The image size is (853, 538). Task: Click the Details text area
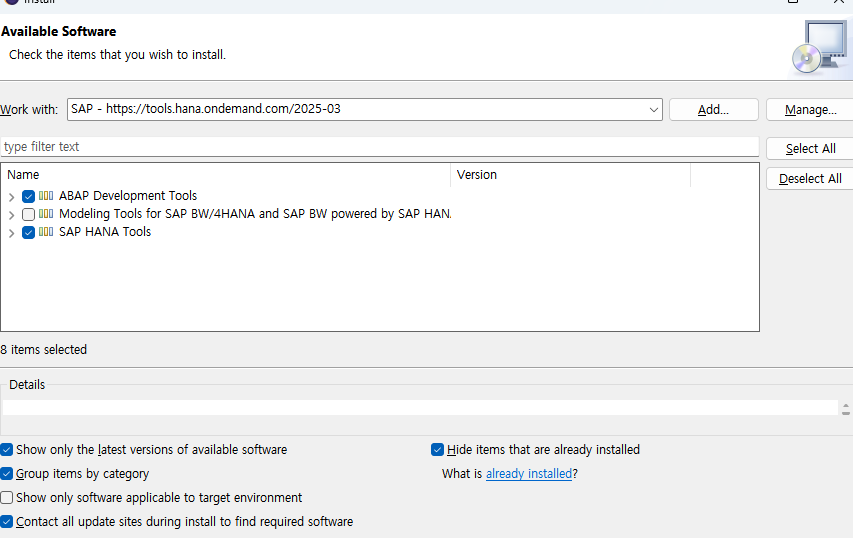pos(420,407)
